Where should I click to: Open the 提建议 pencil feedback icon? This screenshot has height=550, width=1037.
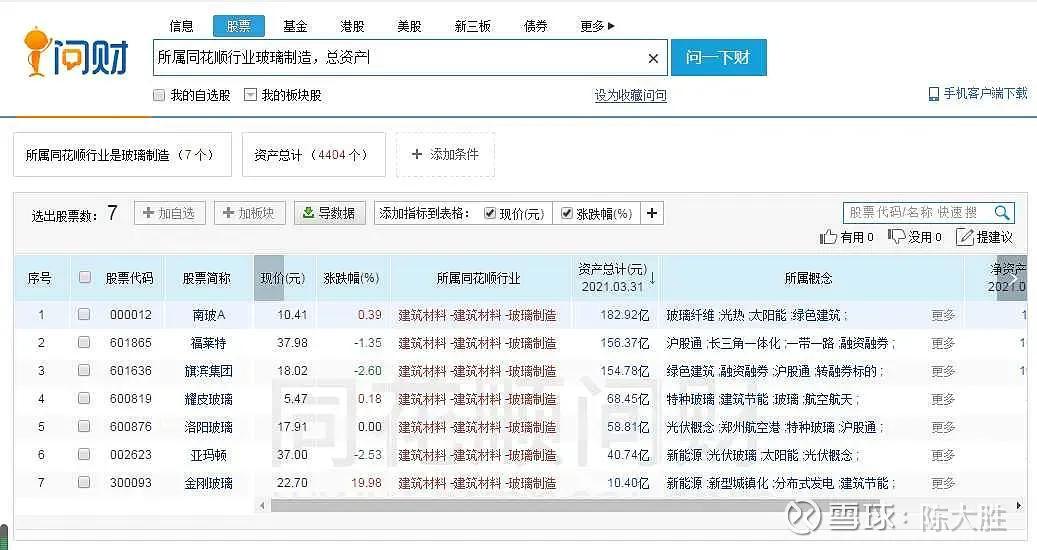(x=964, y=237)
